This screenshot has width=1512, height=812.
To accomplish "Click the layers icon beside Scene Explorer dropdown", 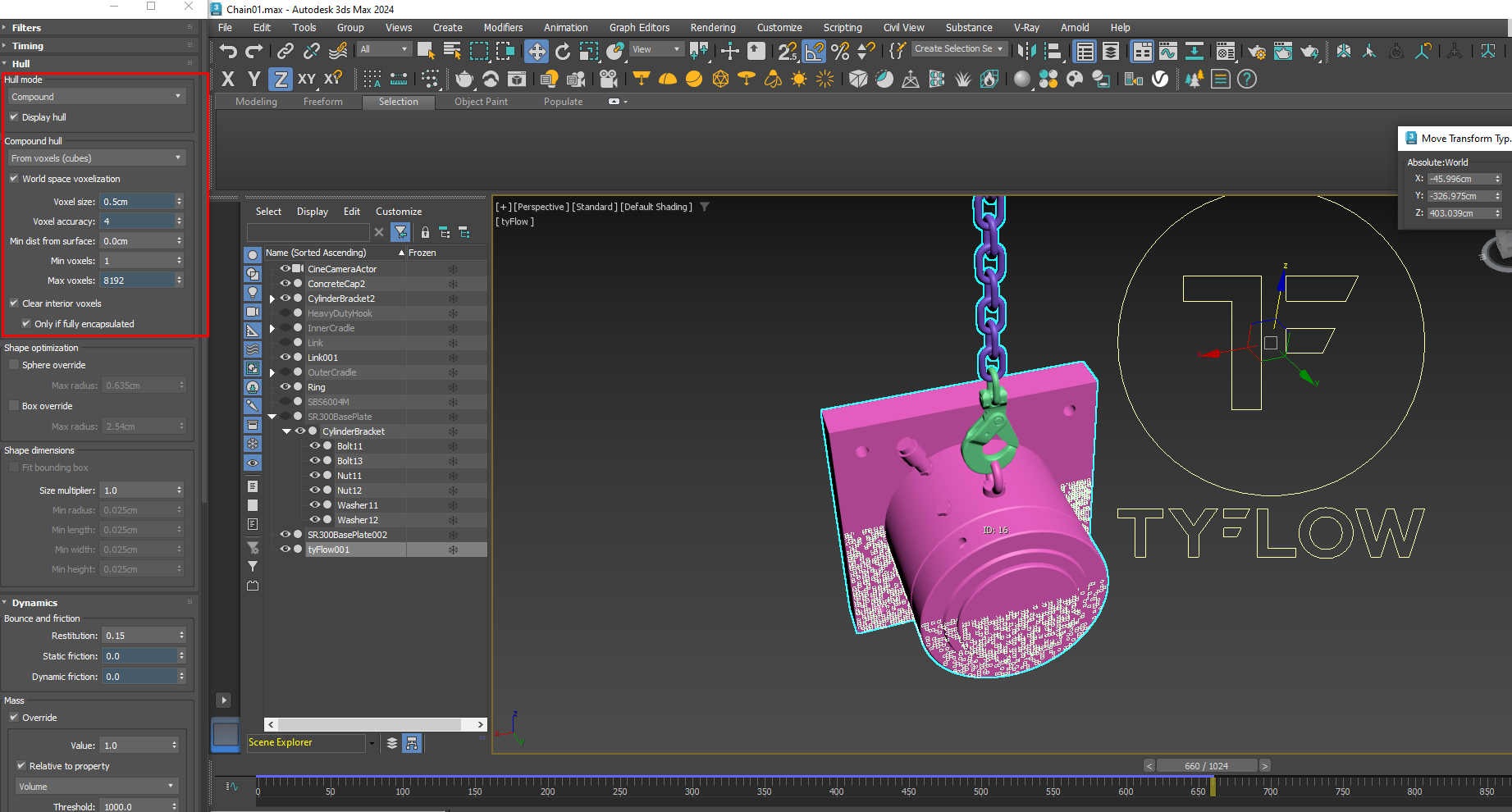I will [392, 743].
